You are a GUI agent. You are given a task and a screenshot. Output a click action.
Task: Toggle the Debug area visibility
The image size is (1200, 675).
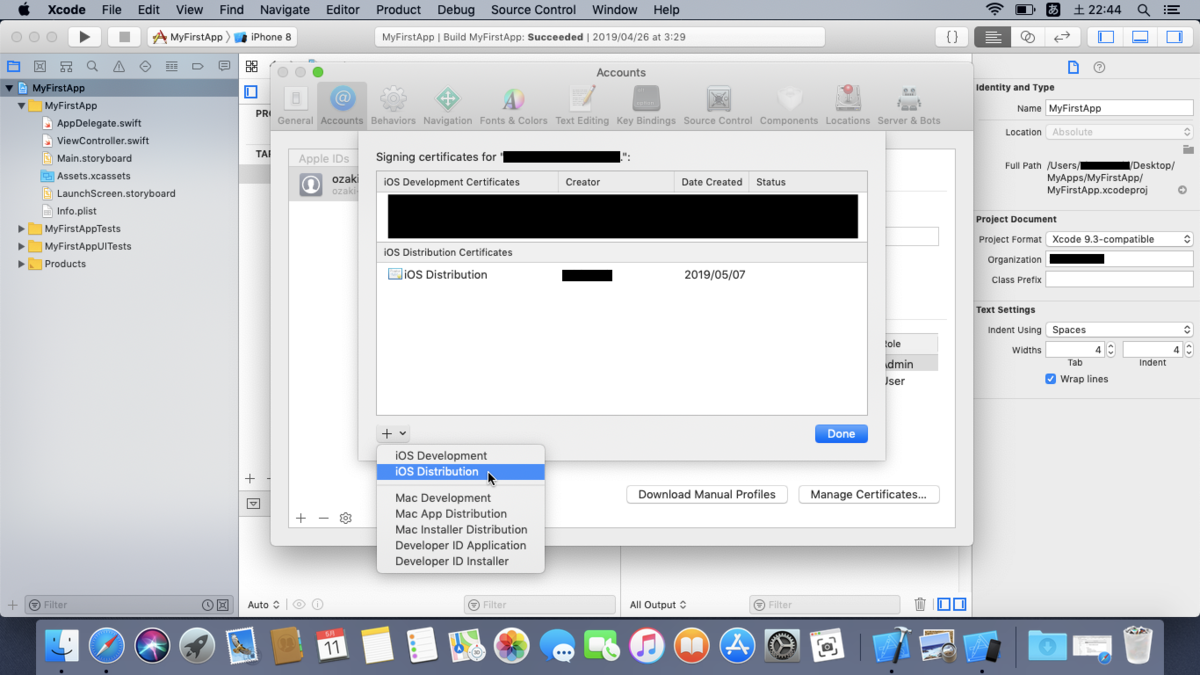point(1140,37)
